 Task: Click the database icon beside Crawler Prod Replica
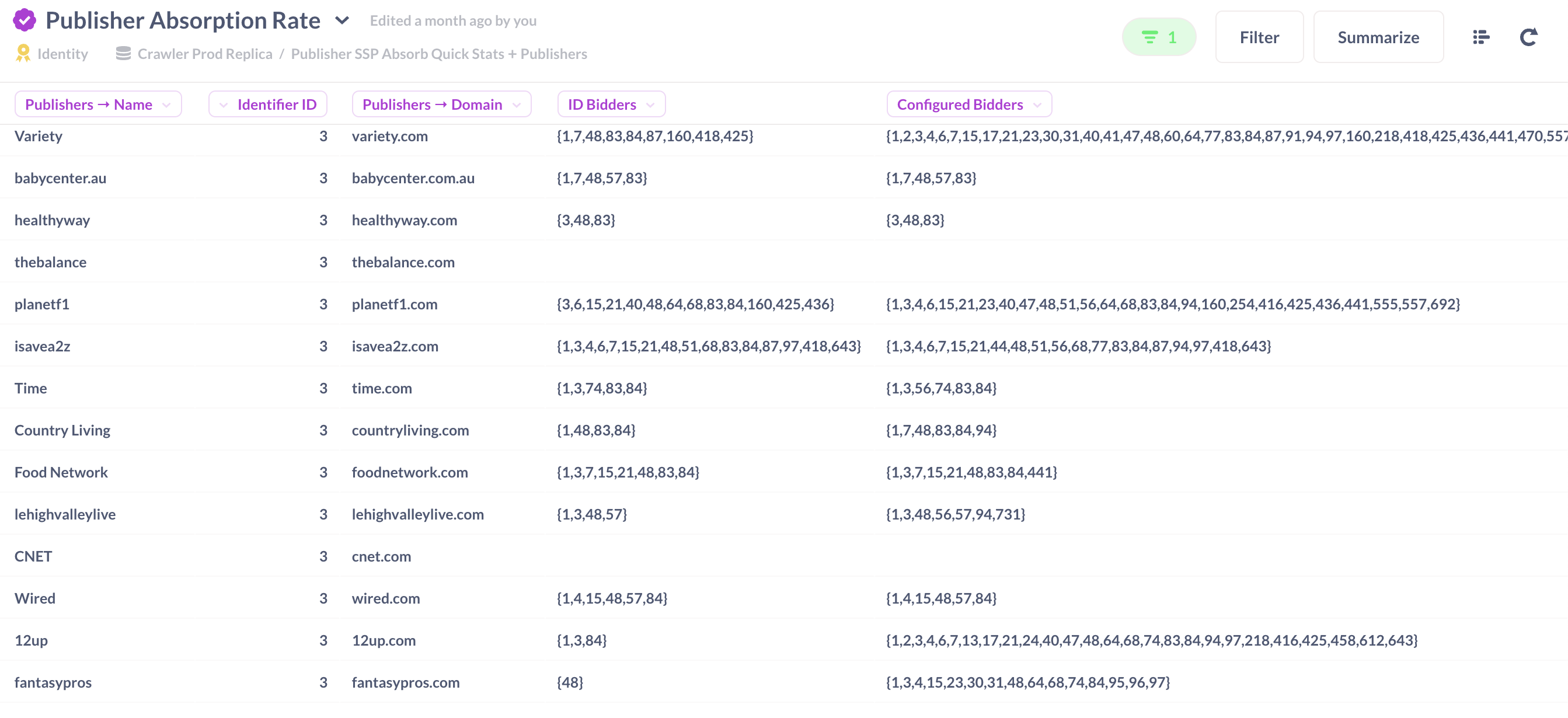point(123,54)
